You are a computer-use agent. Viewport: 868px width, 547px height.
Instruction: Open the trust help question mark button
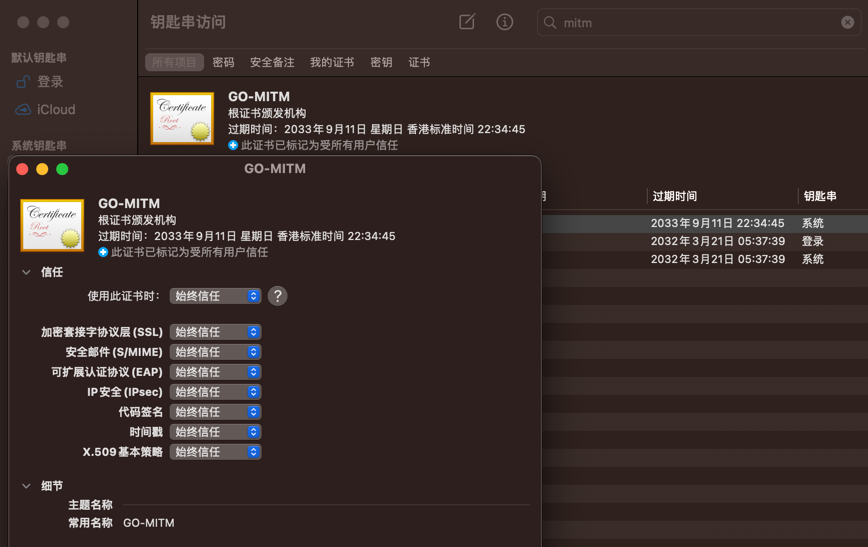[277, 296]
